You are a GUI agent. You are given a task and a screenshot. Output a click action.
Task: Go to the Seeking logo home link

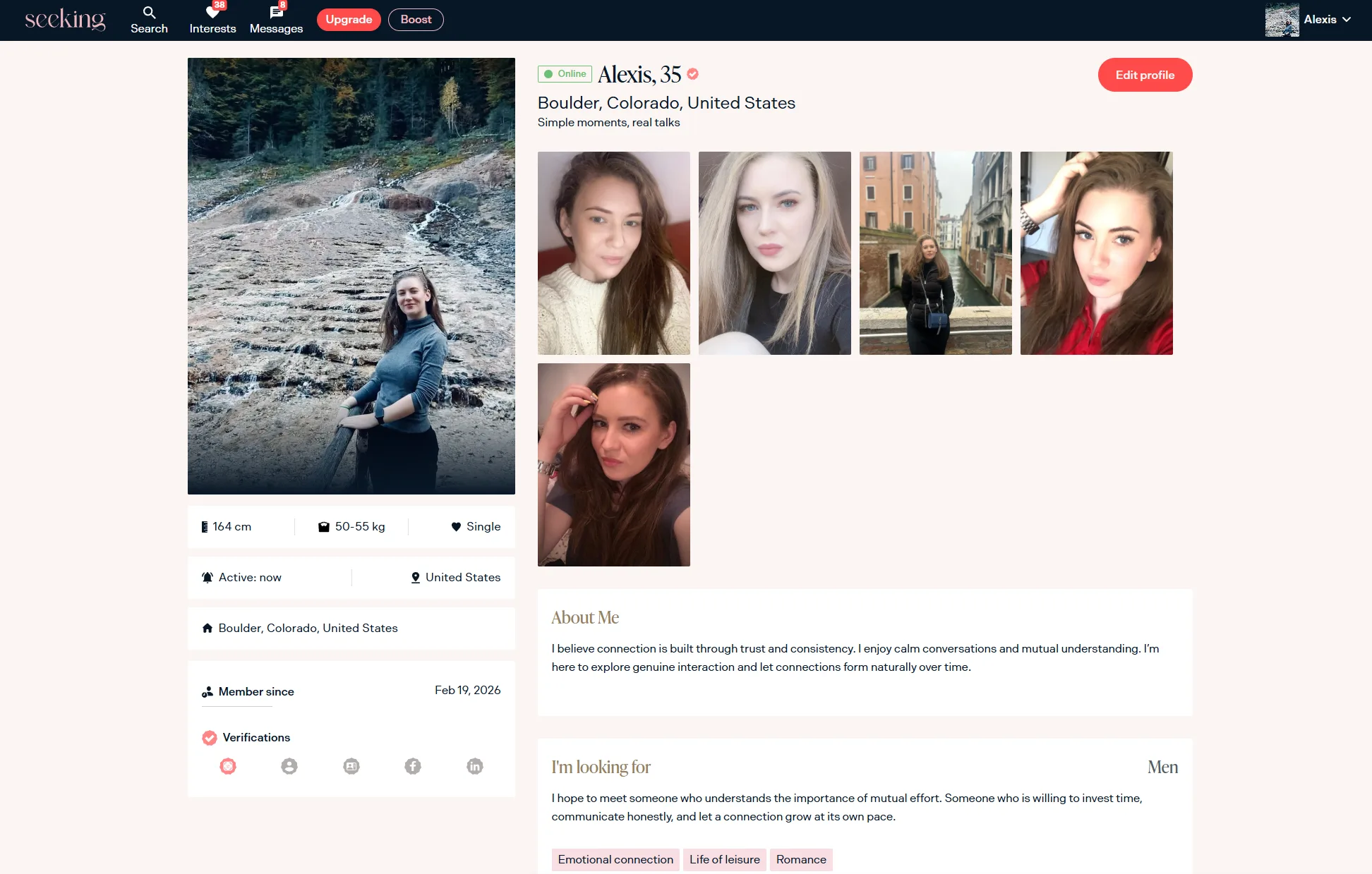[x=65, y=20]
